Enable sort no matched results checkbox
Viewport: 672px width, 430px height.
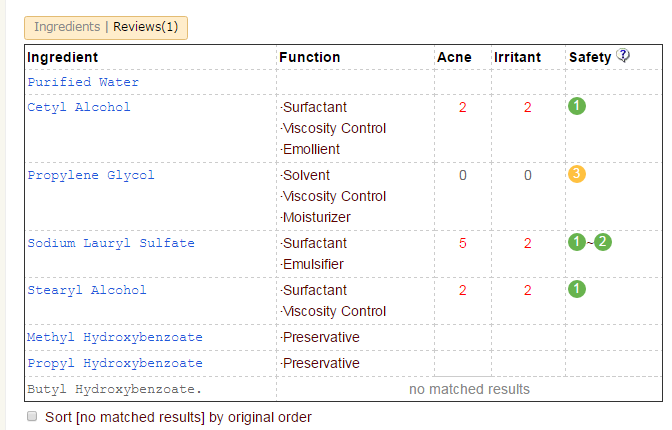pos(32,416)
